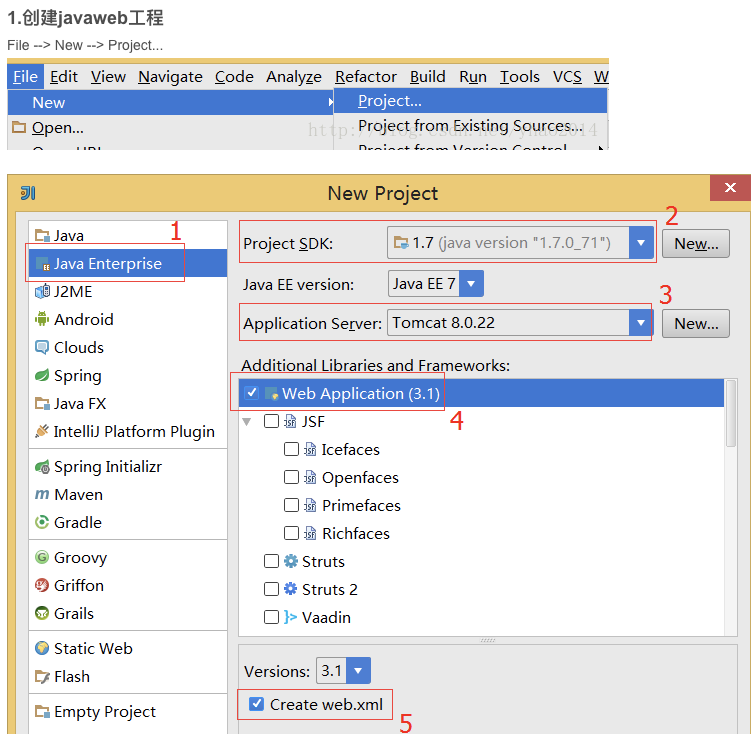Click the Spring Initializr icon
The width and height of the screenshot is (751, 734).
click(x=42, y=466)
